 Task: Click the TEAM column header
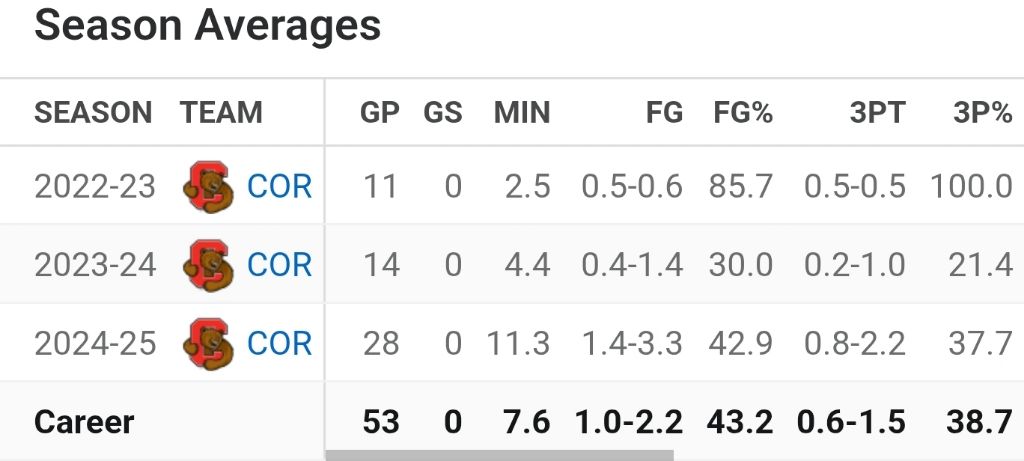(221, 113)
